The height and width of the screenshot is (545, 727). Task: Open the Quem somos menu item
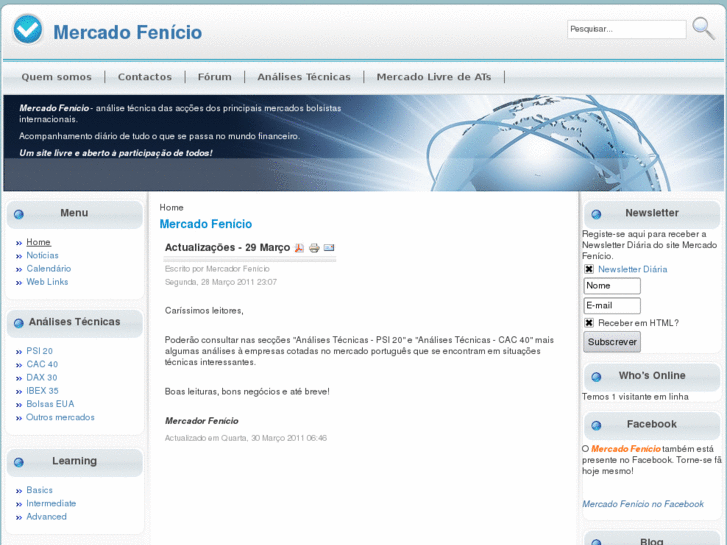(x=57, y=77)
